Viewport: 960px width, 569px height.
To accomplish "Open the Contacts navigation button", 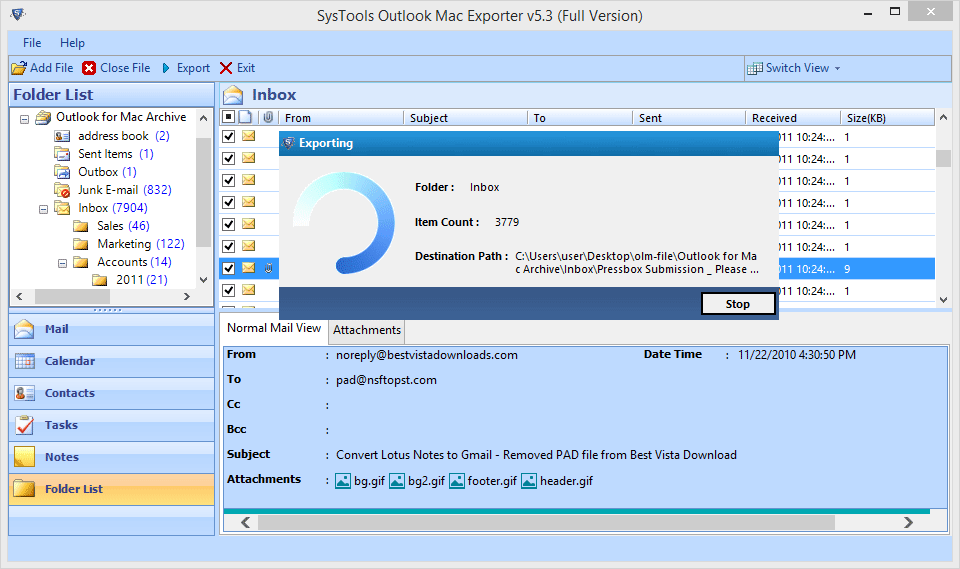I will click(111, 393).
